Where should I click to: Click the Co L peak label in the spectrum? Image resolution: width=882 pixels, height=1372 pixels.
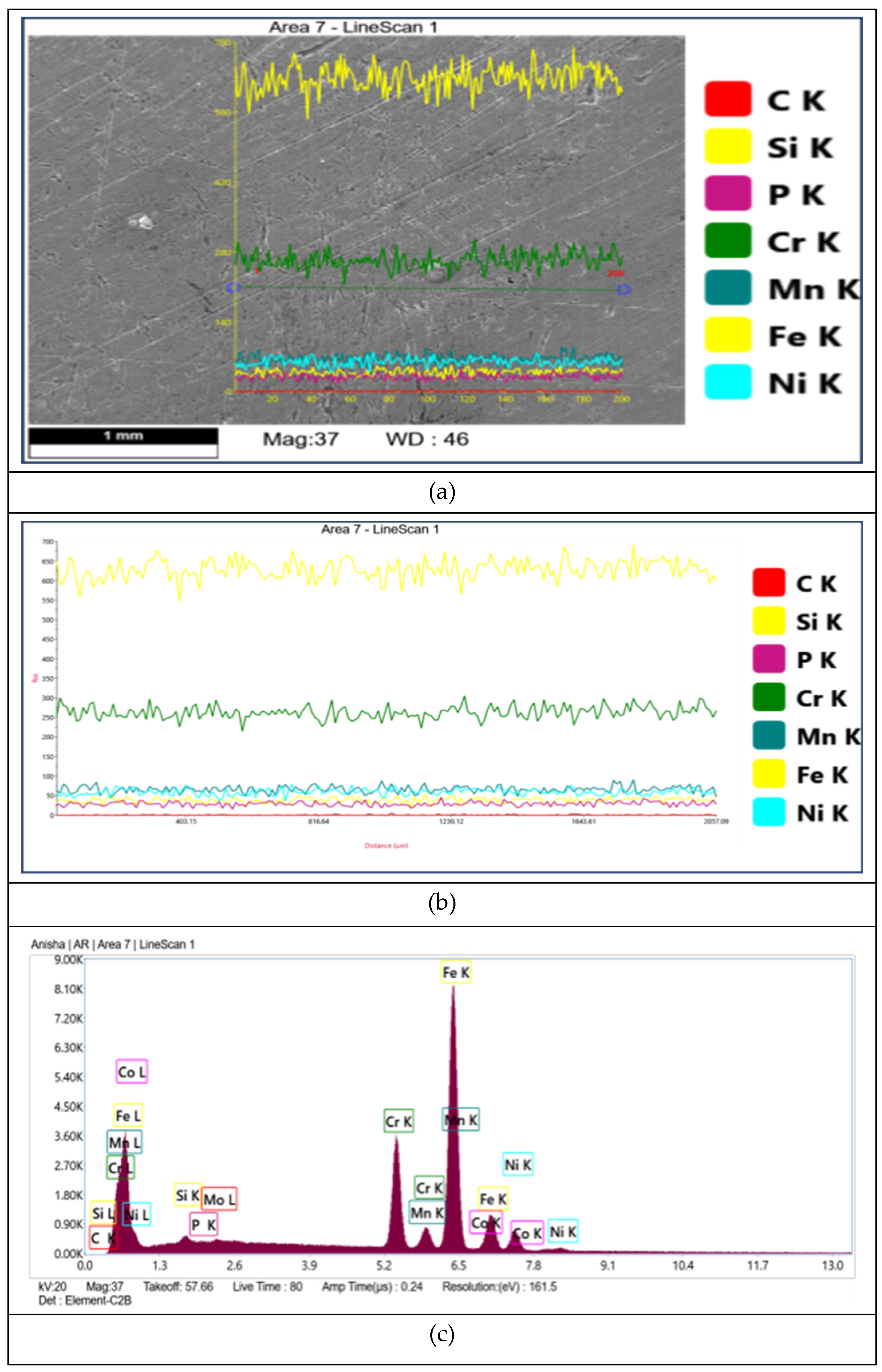click(132, 1072)
